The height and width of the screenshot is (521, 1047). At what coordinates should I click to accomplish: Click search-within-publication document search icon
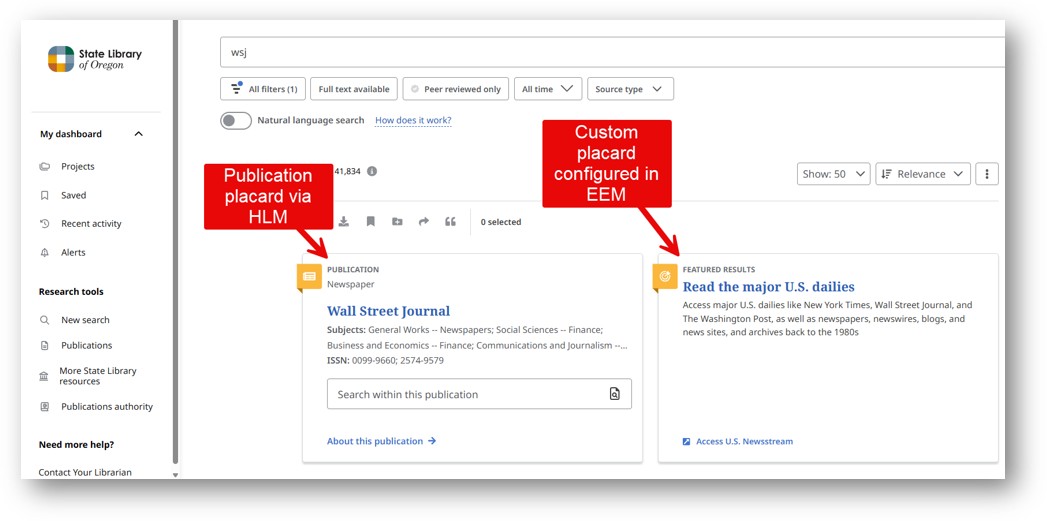coord(614,394)
